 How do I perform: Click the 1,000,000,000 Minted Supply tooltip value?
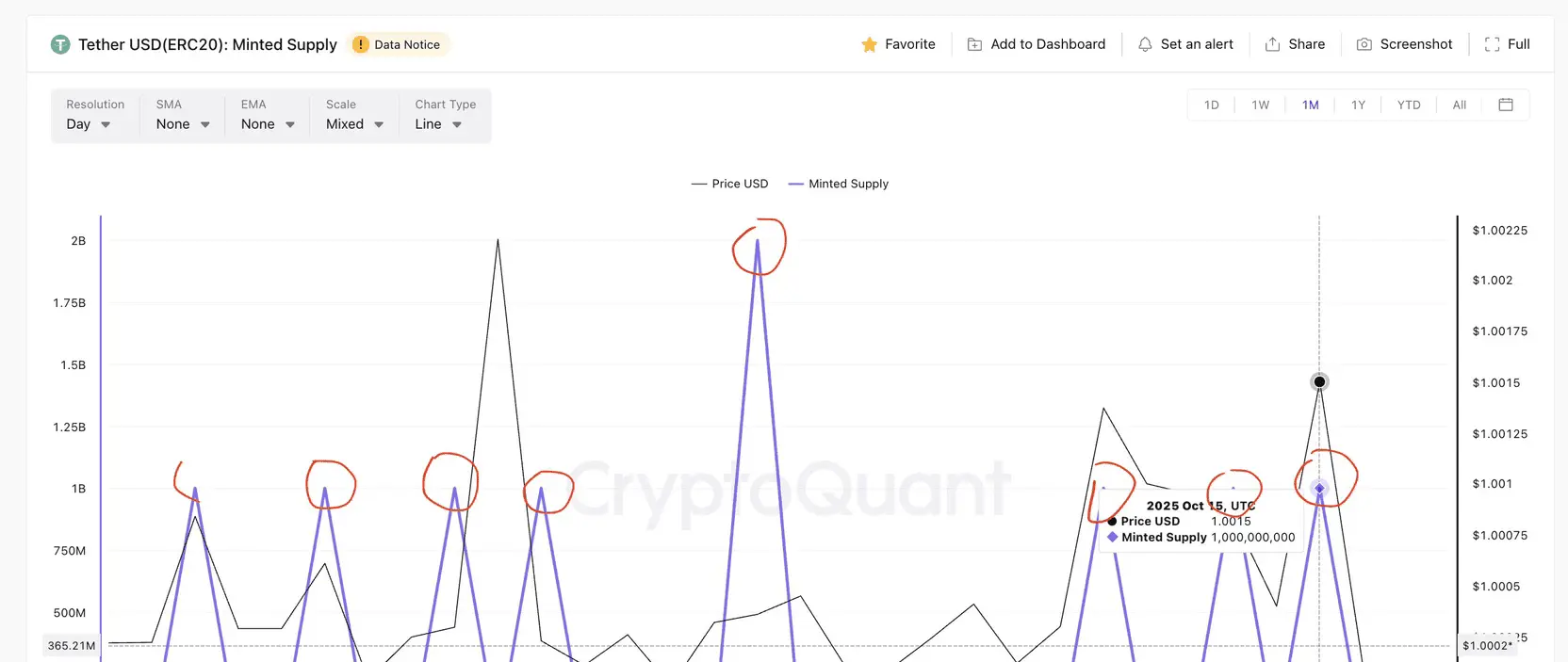(1253, 537)
